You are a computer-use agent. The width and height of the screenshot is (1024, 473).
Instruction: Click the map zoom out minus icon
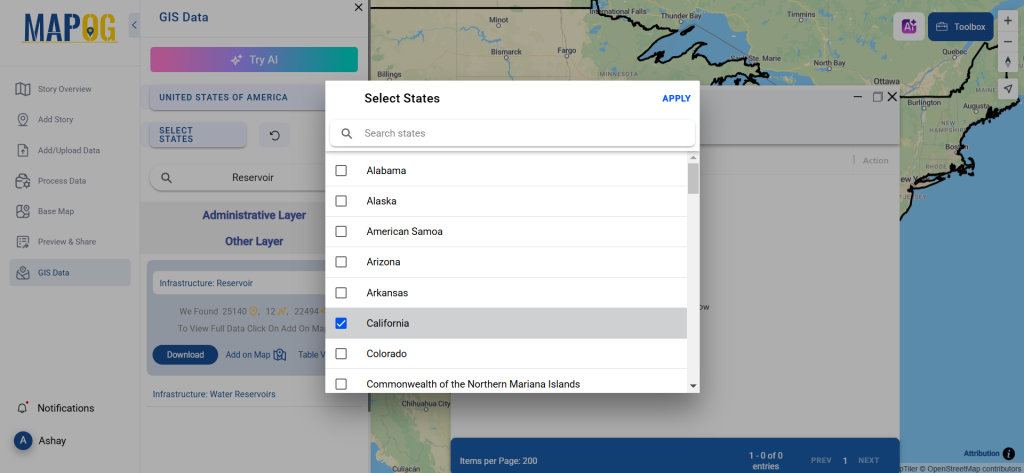[x=1007, y=42]
